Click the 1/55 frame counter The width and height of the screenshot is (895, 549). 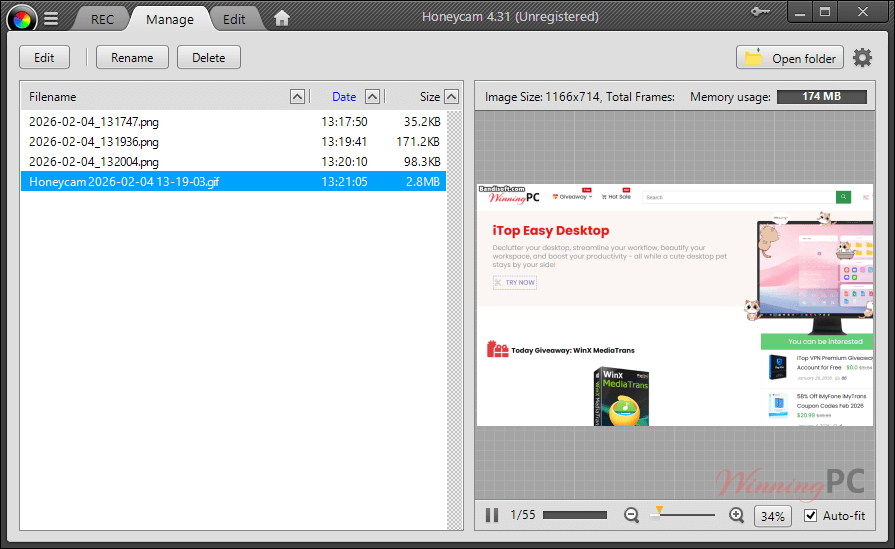click(523, 515)
